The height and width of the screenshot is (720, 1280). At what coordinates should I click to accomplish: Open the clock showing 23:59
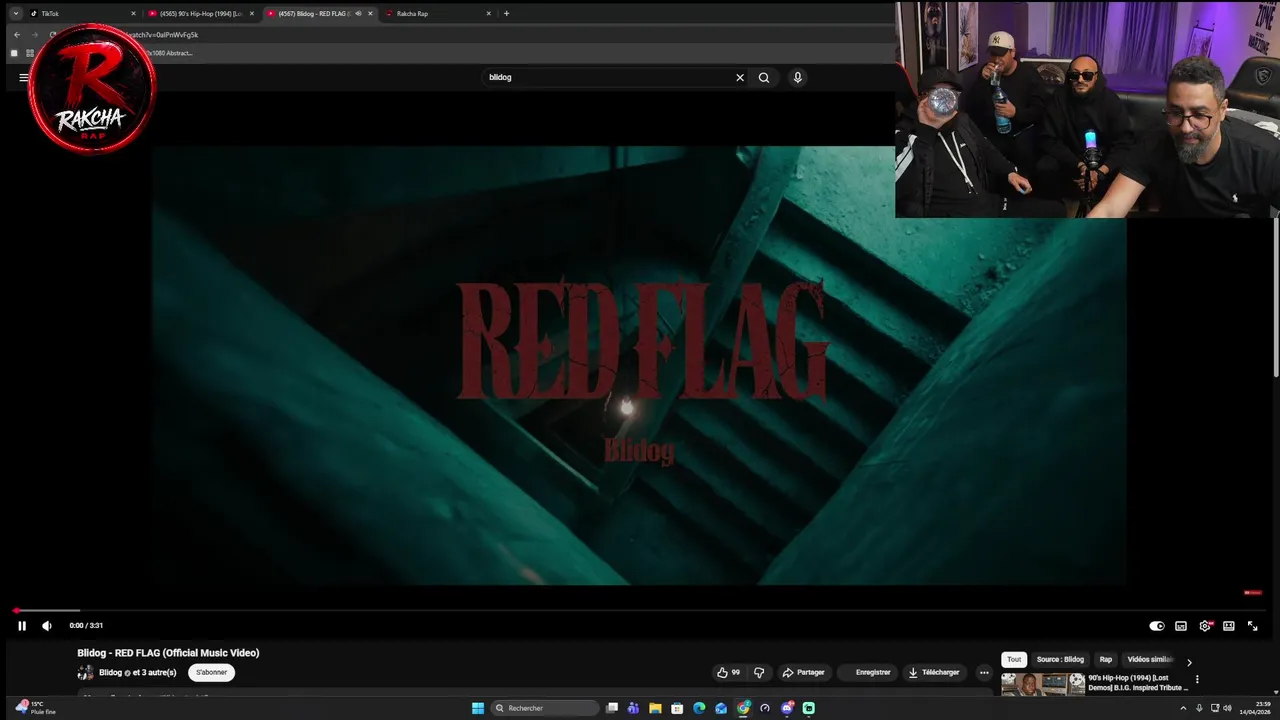coord(1254,708)
